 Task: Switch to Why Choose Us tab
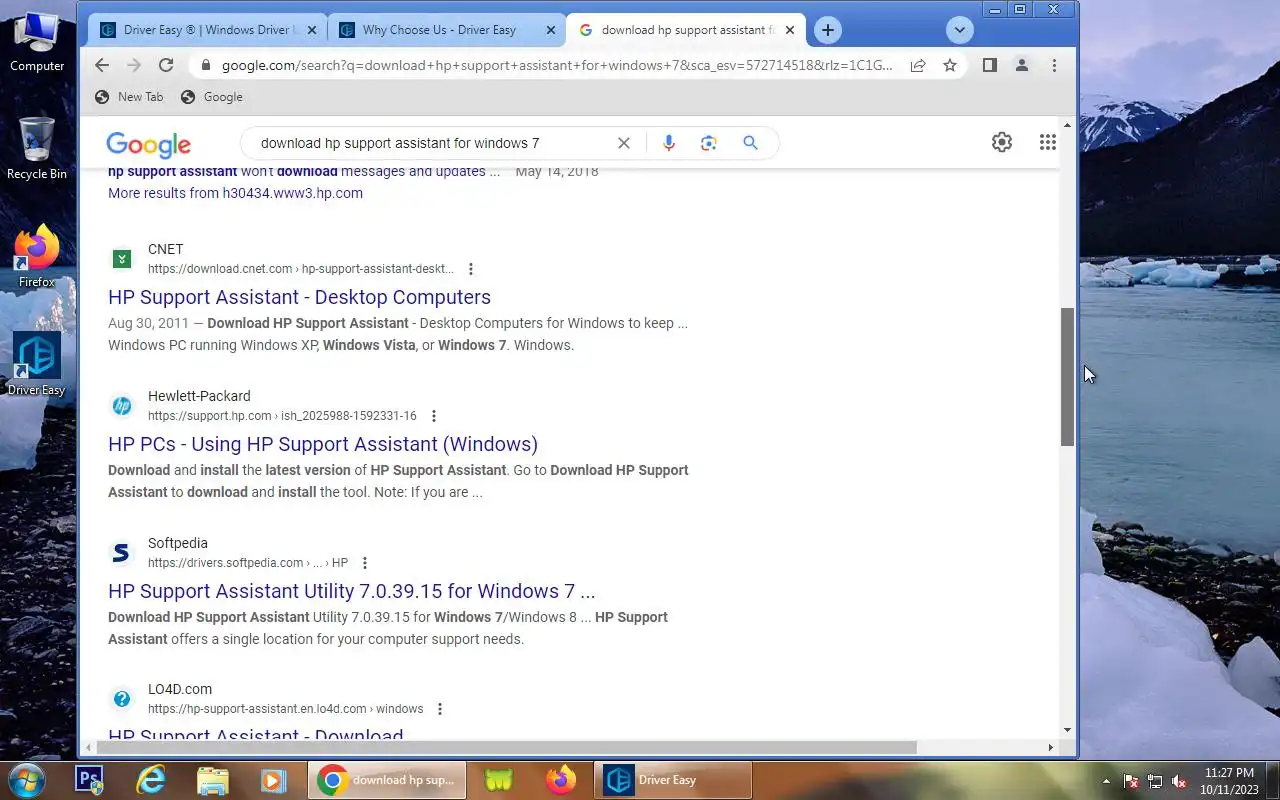pos(448,30)
